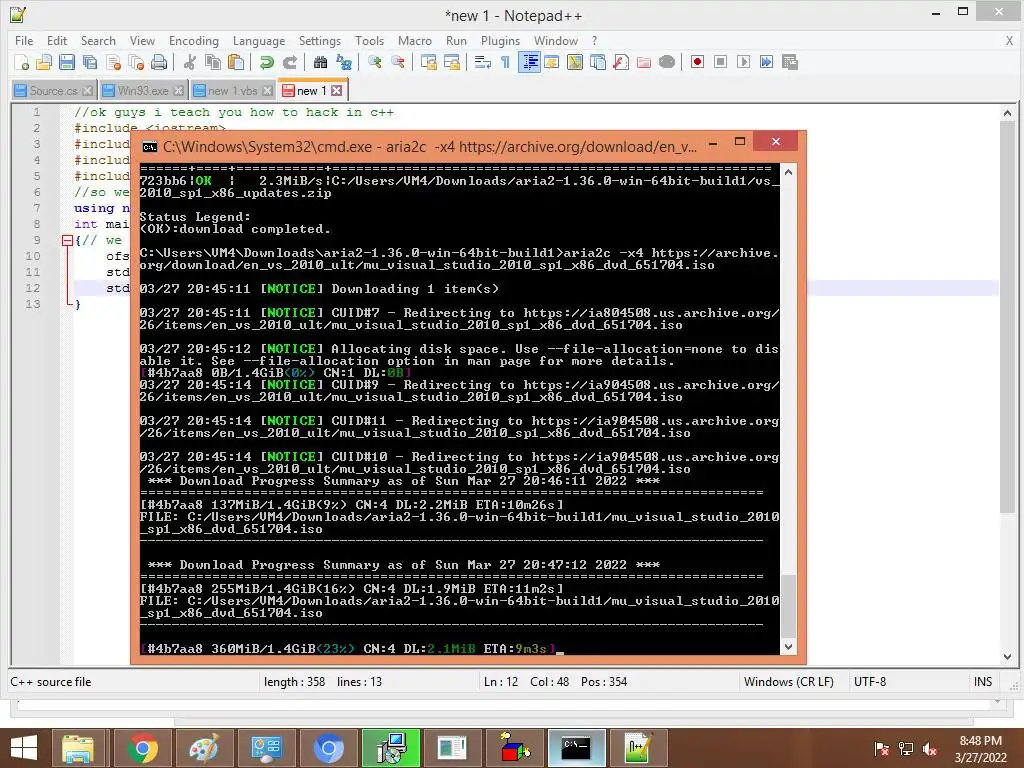The image size is (1024, 768).
Task: Open a file with toolbar folder icon
Action: (x=44, y=62)
